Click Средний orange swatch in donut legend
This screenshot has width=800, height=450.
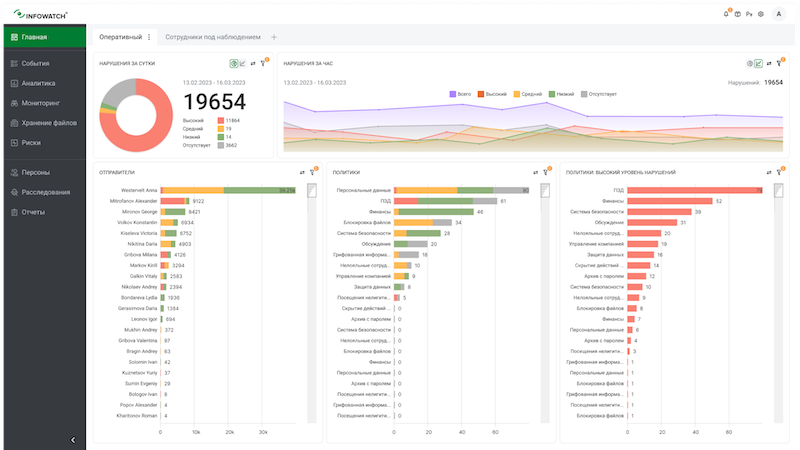click(220, 129)
